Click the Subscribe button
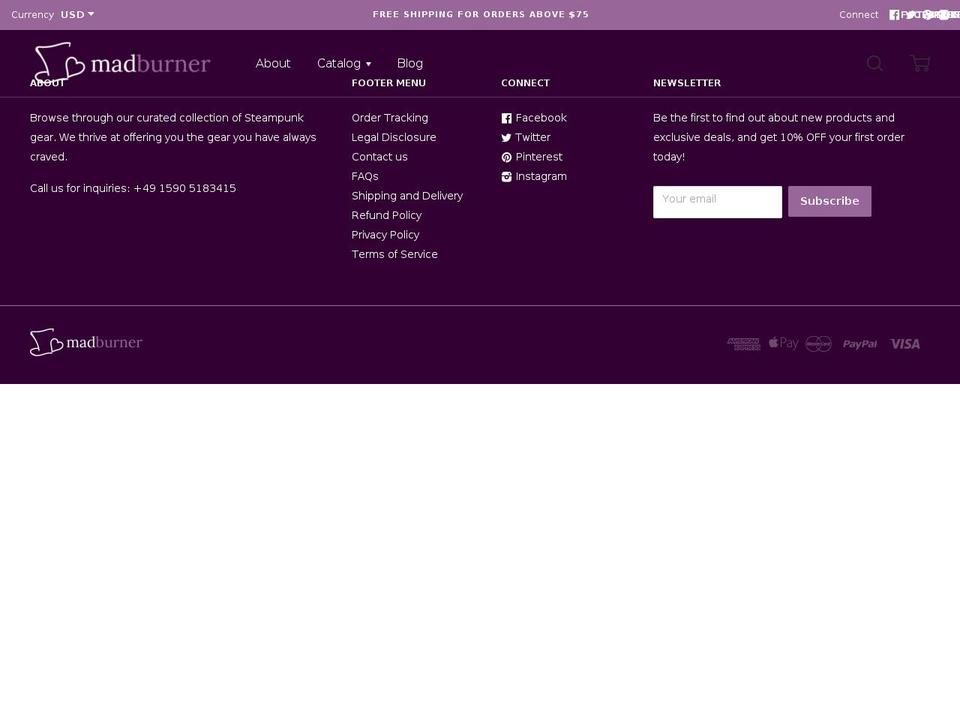 pyautogui.click(x=830, y=201)
